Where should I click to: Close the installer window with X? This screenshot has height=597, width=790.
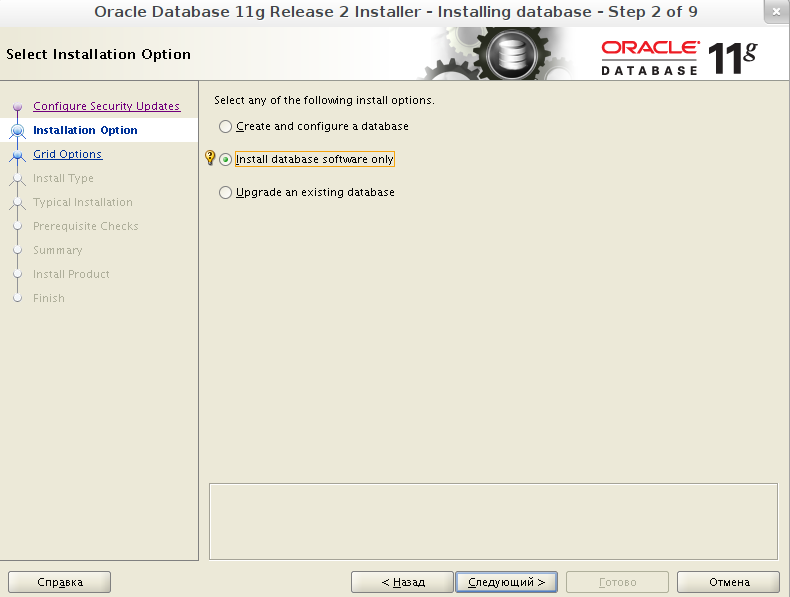pyautogui.click(x=776, y=12)
